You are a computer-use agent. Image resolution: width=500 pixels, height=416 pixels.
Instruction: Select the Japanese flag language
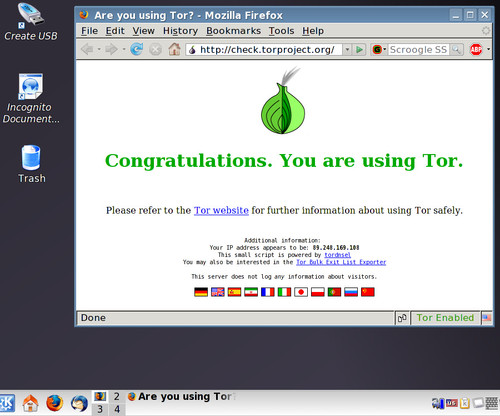pos(301,292)
